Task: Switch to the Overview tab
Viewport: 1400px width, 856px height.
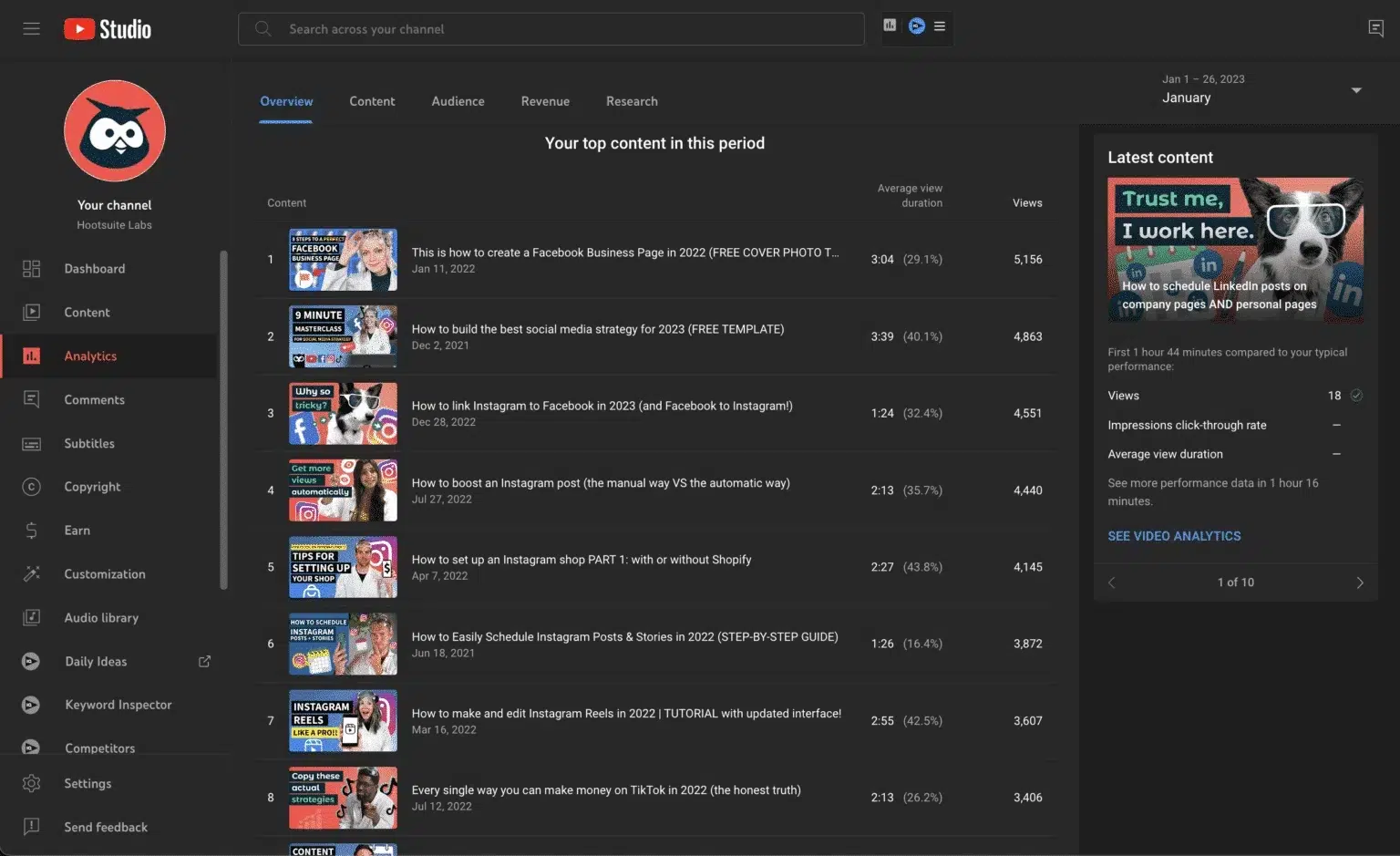Action: click(x=286, y=101)
